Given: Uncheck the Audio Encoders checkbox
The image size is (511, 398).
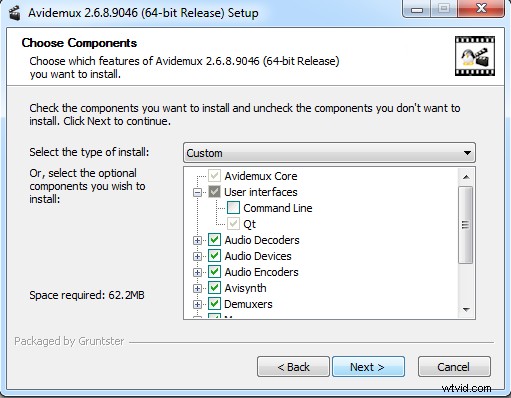Looking at the screenshot, I should [x=214, y=272].
